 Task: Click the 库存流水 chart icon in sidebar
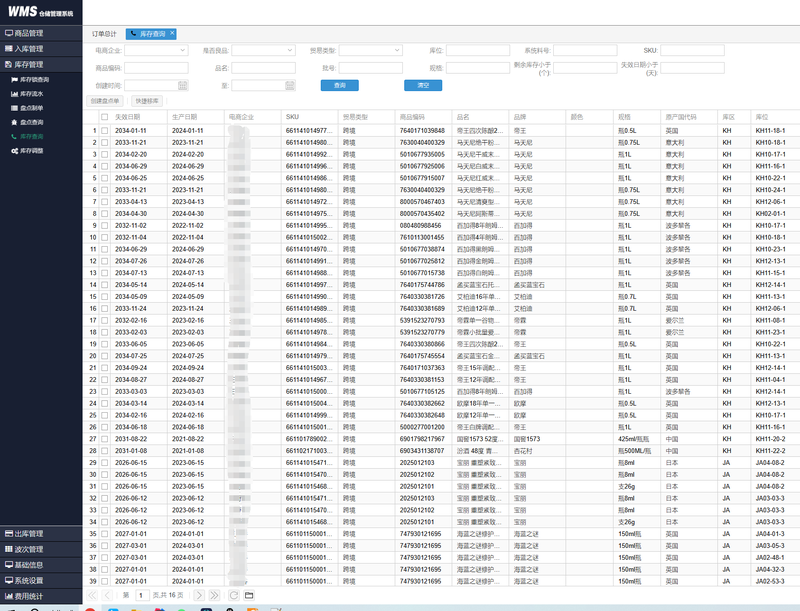click(14, 94)
